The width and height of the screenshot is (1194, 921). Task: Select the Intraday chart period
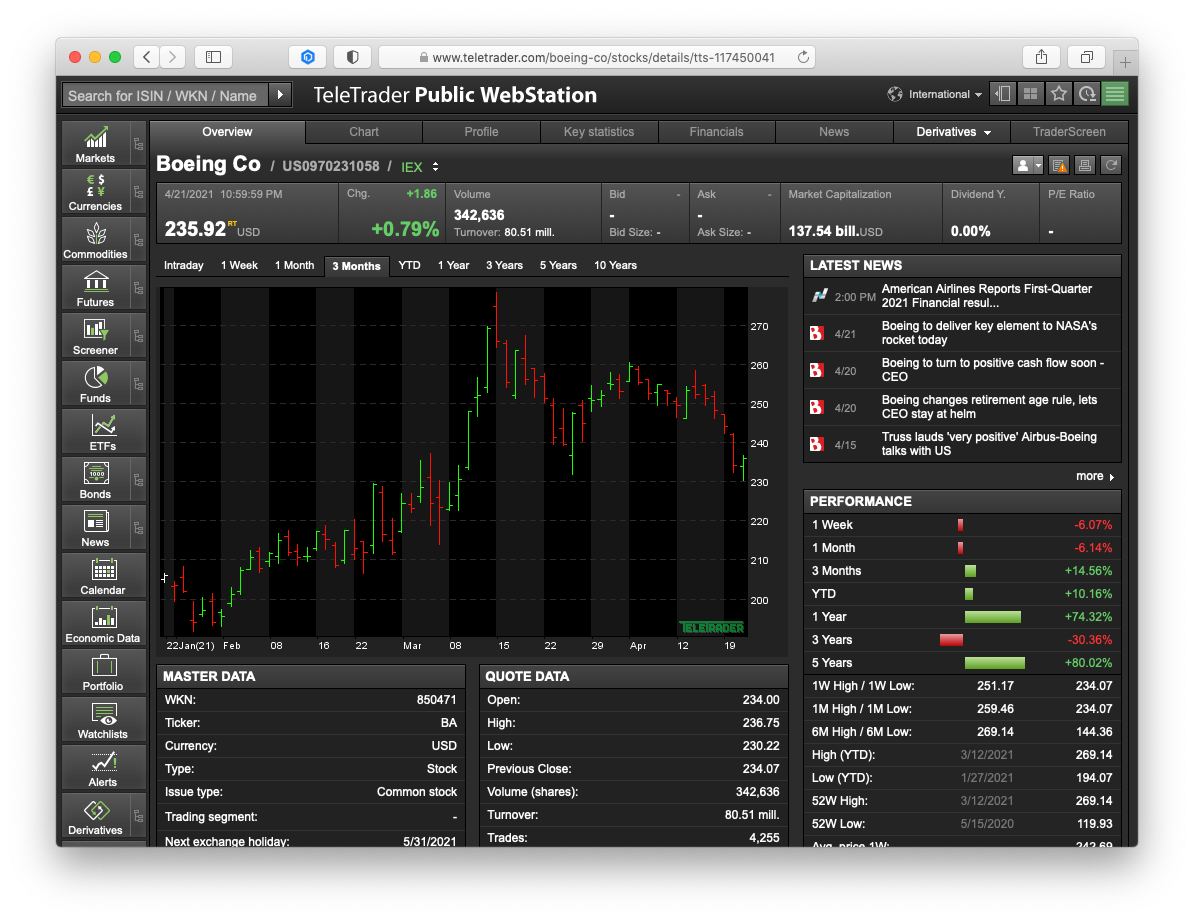coord(184,265)
